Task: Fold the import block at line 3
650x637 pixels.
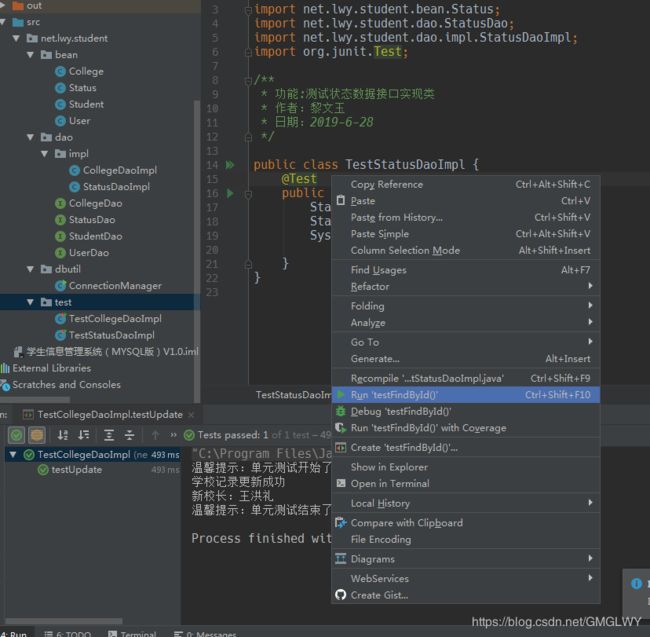Action: pos(248,10)
